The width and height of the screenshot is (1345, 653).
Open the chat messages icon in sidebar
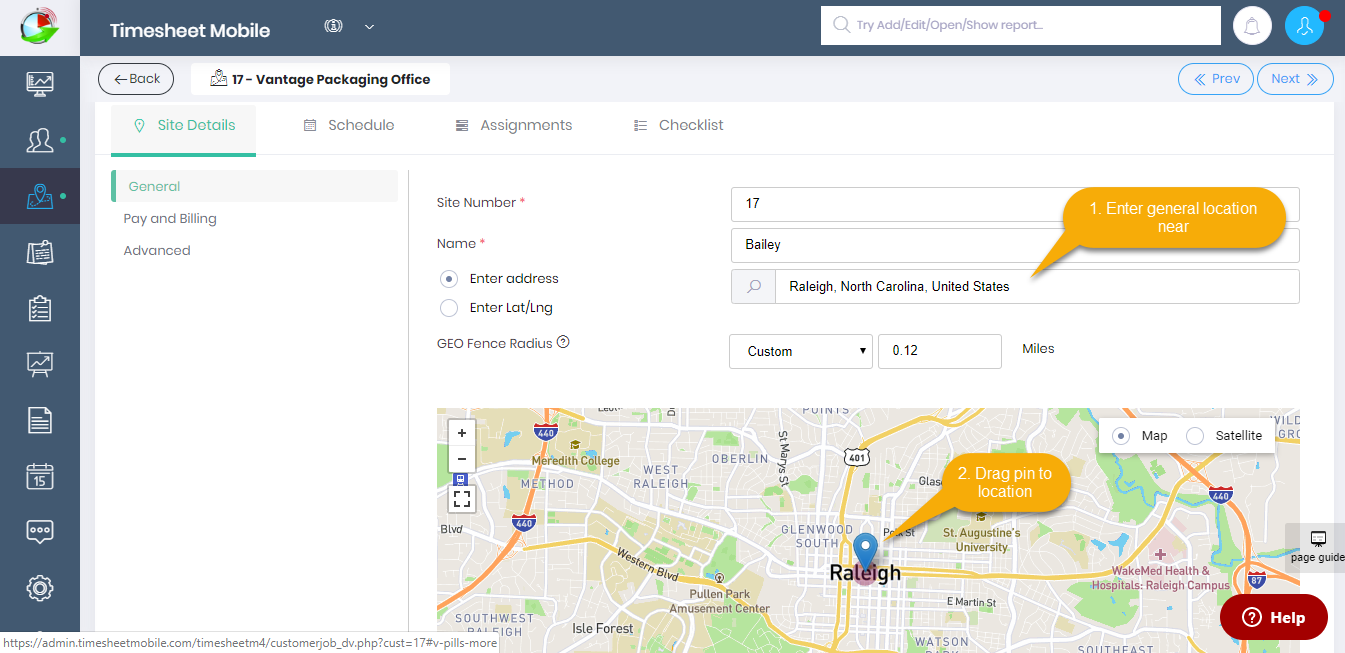pyautogui.click(x=40, y=532)
